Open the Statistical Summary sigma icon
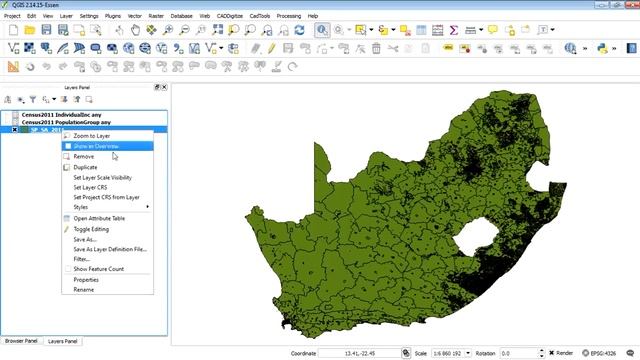Image resolution: width=640 pixels, height=360 pixels. [453, 30]
